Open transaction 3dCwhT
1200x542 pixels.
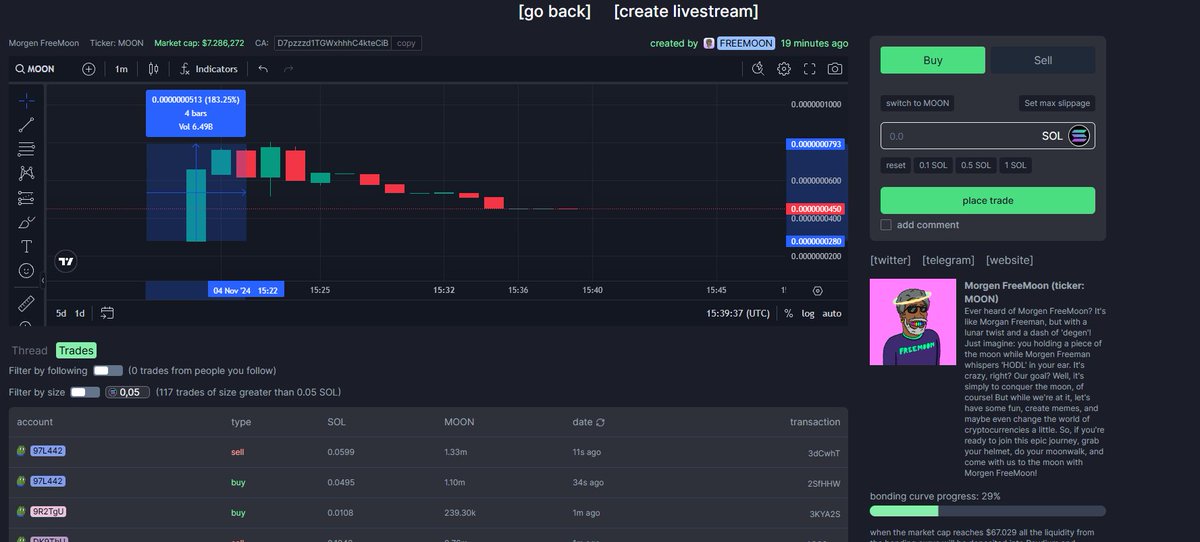[824, 453]
